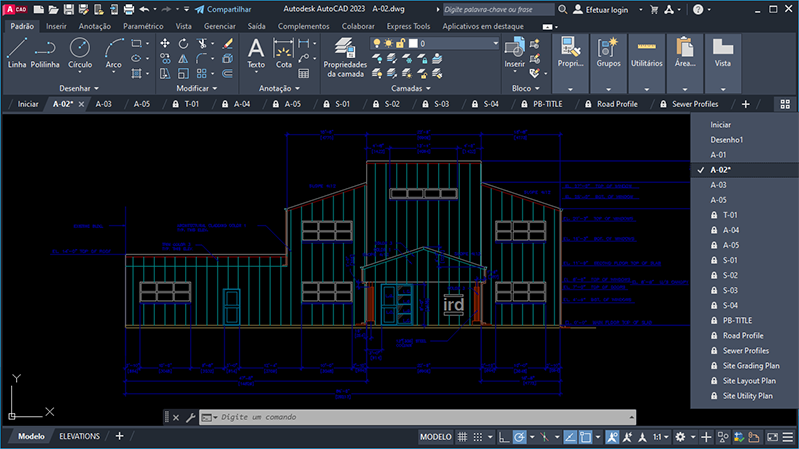799x449 pixels.
Task: Select the Stretch tool
Action: pyautogui.click(x=165, y=74)
